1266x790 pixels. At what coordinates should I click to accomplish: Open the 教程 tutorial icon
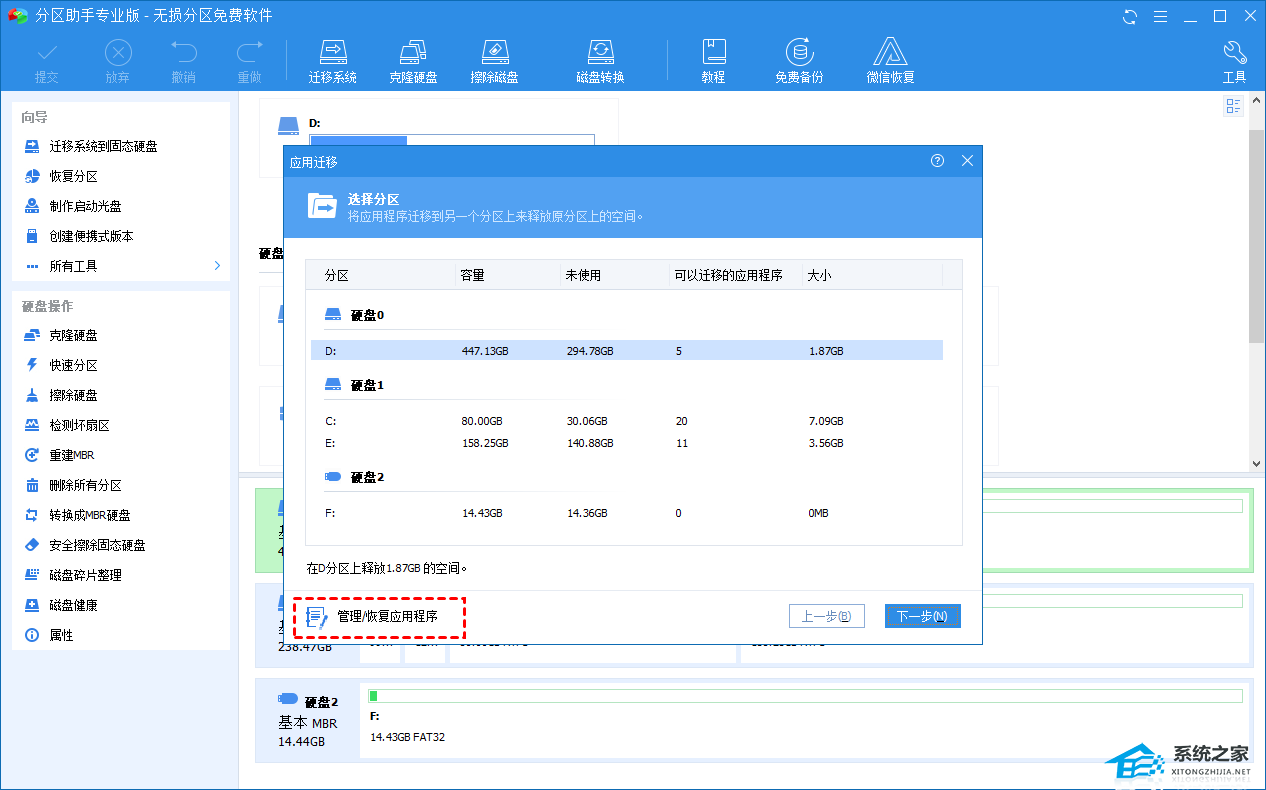click(x=713, y=60)
